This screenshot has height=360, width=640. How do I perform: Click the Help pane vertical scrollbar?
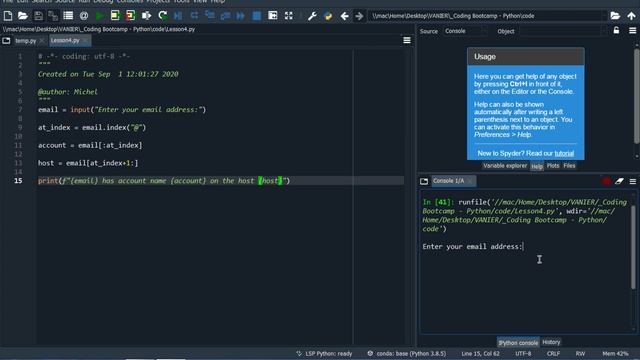coord(636,96)
